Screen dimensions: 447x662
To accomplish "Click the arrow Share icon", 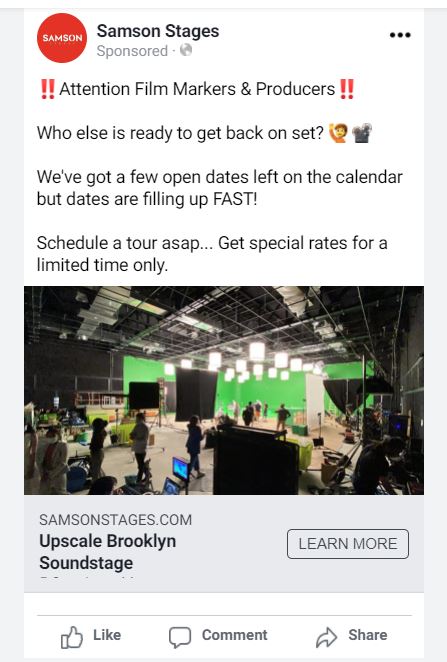I will (326, 637).
